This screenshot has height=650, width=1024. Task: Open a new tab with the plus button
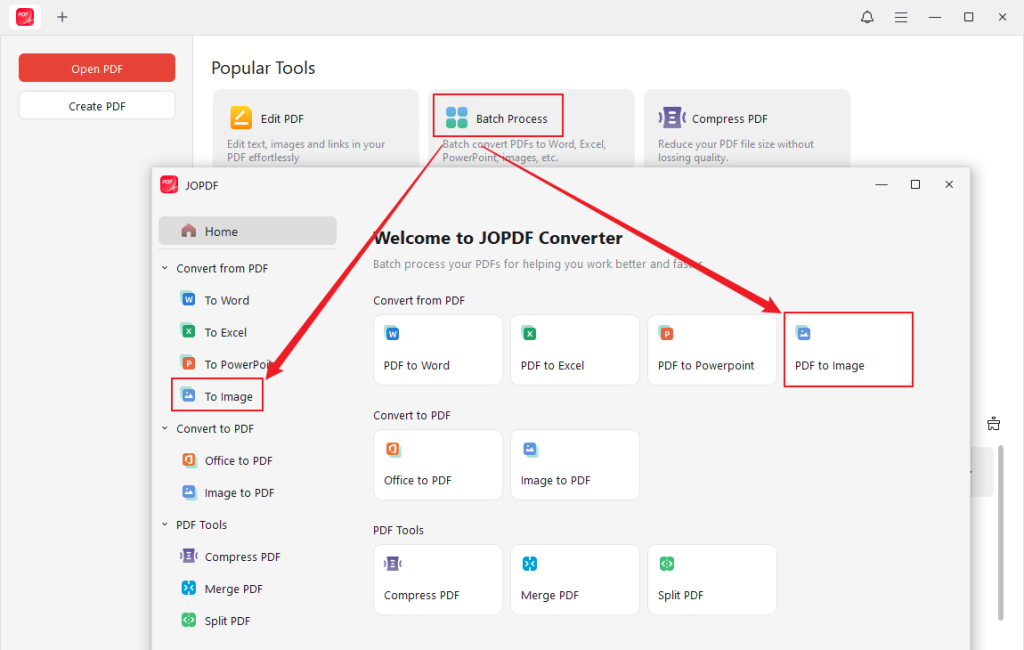click(62, 16)
